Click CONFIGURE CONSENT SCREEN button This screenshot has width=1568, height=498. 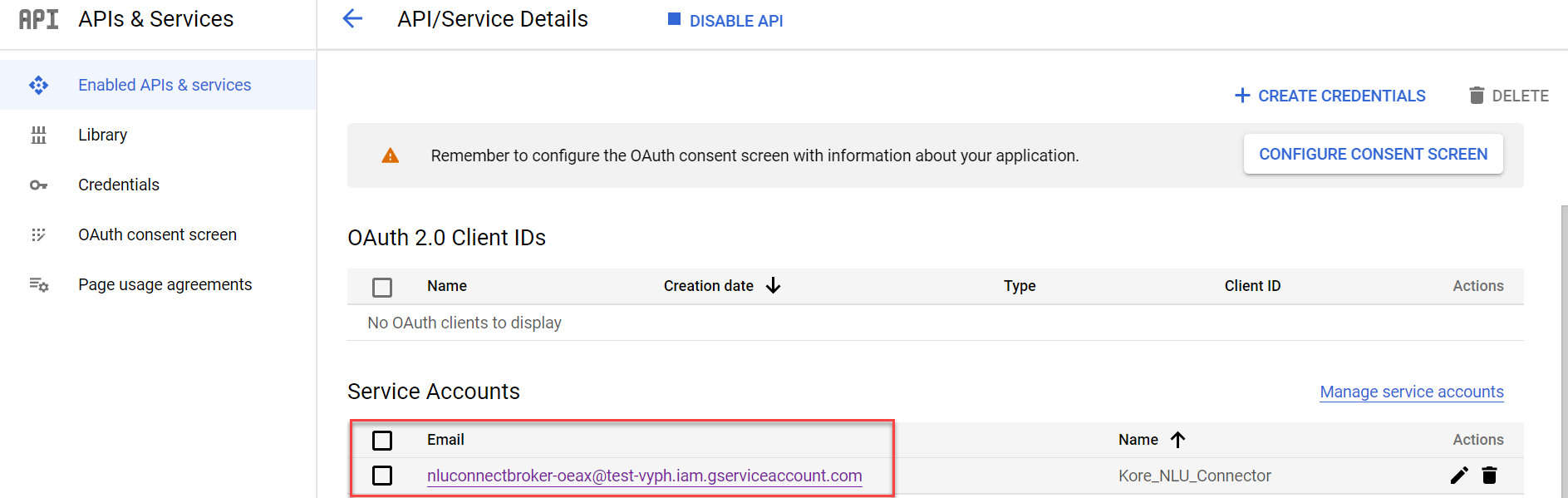click(1373, 154)
